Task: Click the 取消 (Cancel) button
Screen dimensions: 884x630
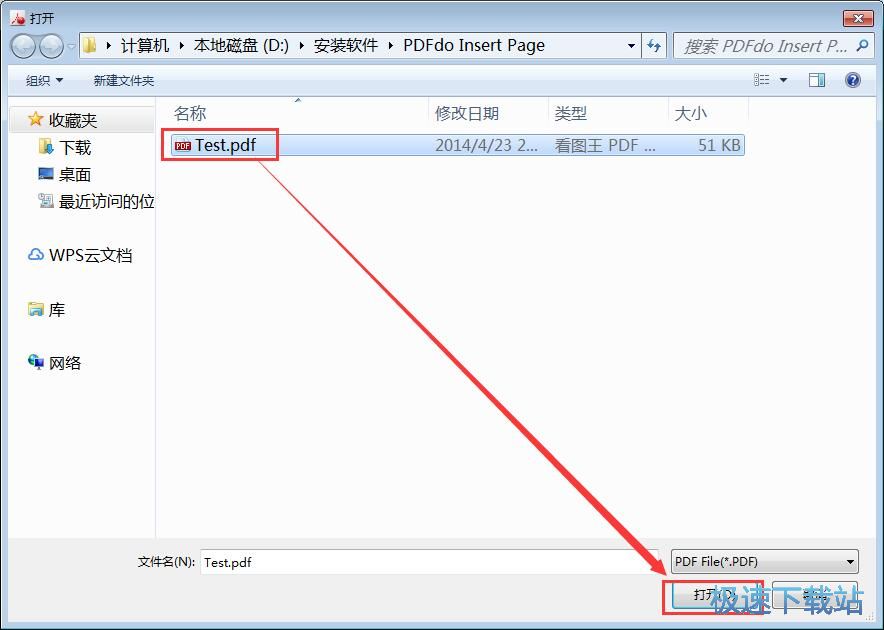Action: pos(816,594)
